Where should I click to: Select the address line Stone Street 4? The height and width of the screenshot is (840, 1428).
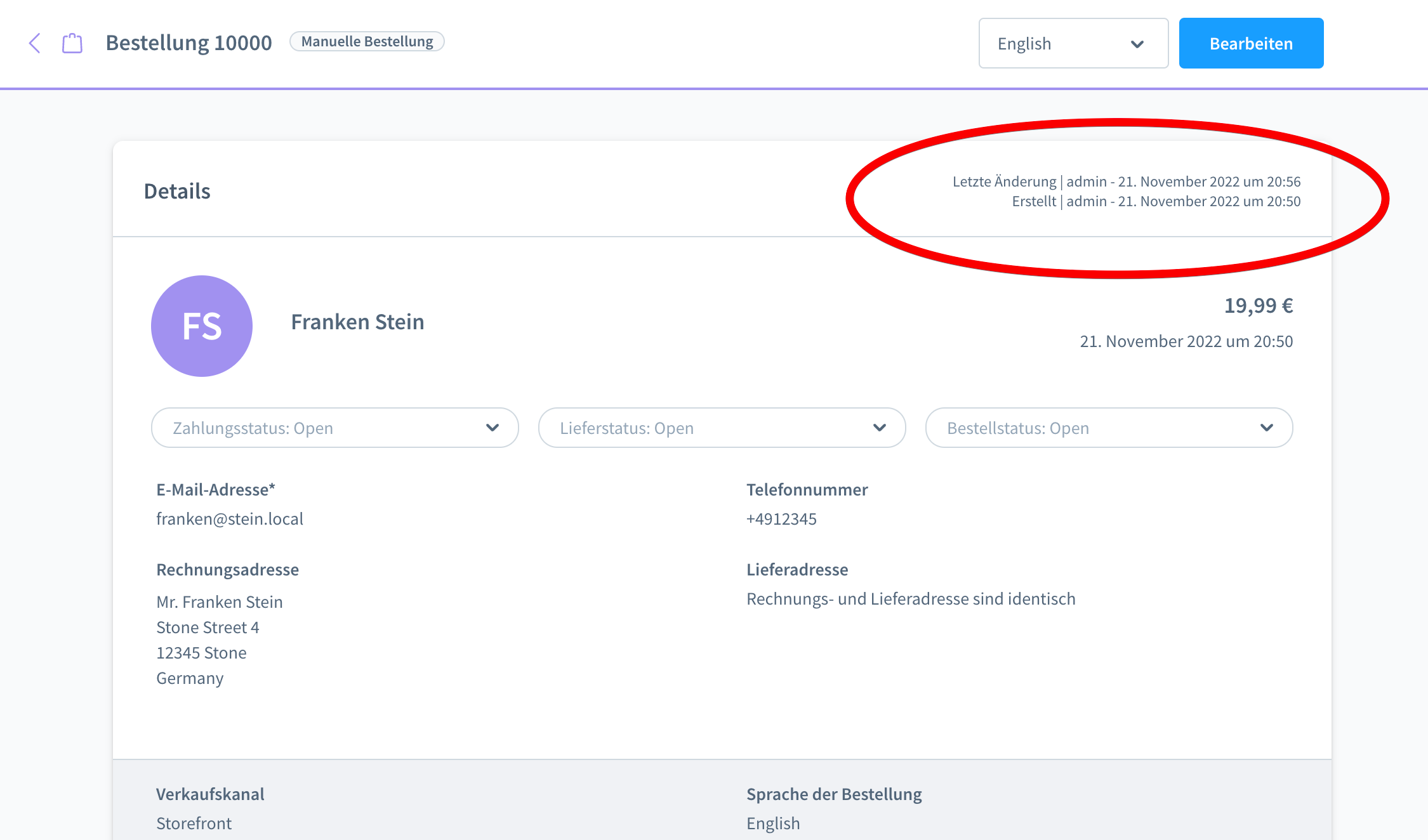click(x=208, y=627)
